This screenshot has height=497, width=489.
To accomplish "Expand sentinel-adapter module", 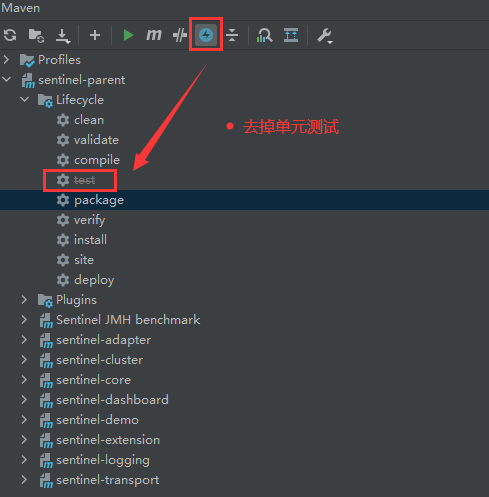I will point(24,340).
